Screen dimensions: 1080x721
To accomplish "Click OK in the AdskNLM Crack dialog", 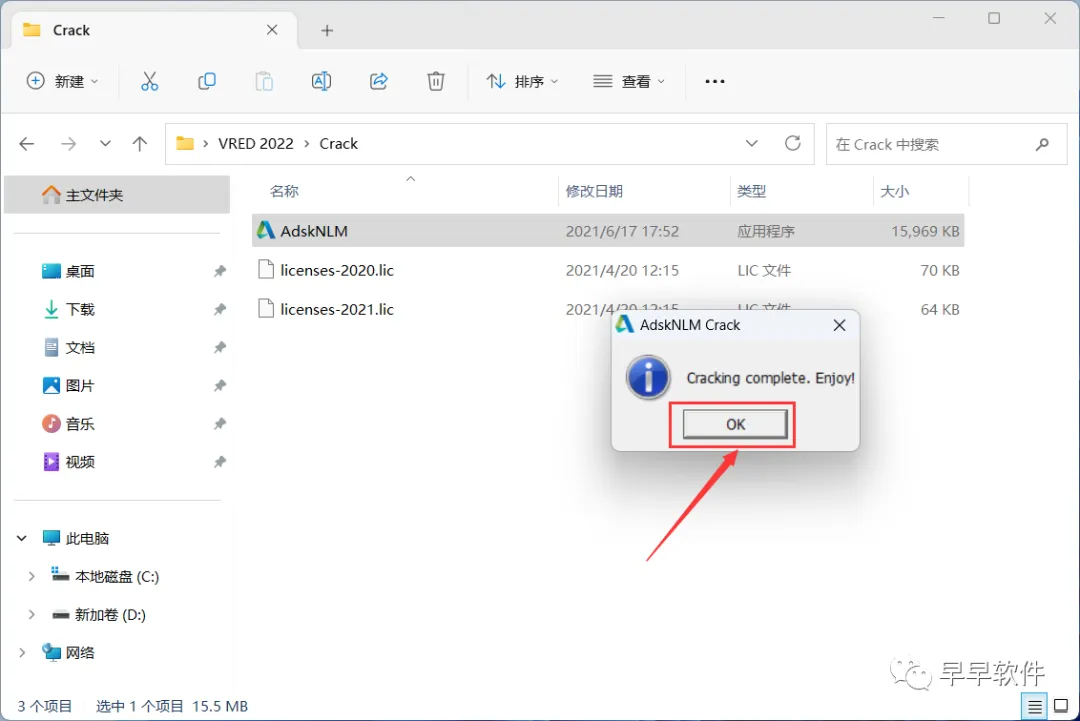I will (735, 424).
